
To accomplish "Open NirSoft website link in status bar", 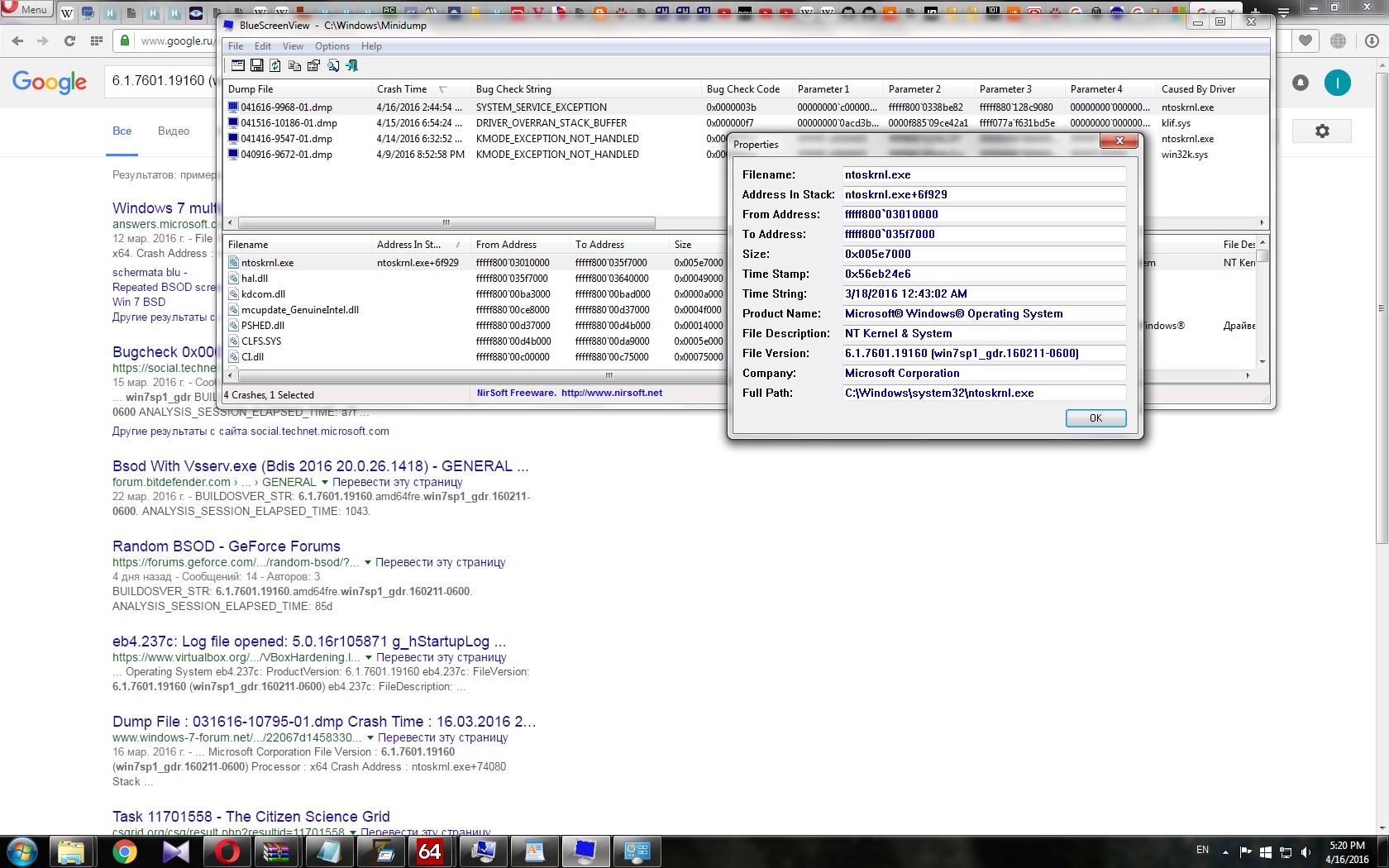I will click(x=611, y=393).
